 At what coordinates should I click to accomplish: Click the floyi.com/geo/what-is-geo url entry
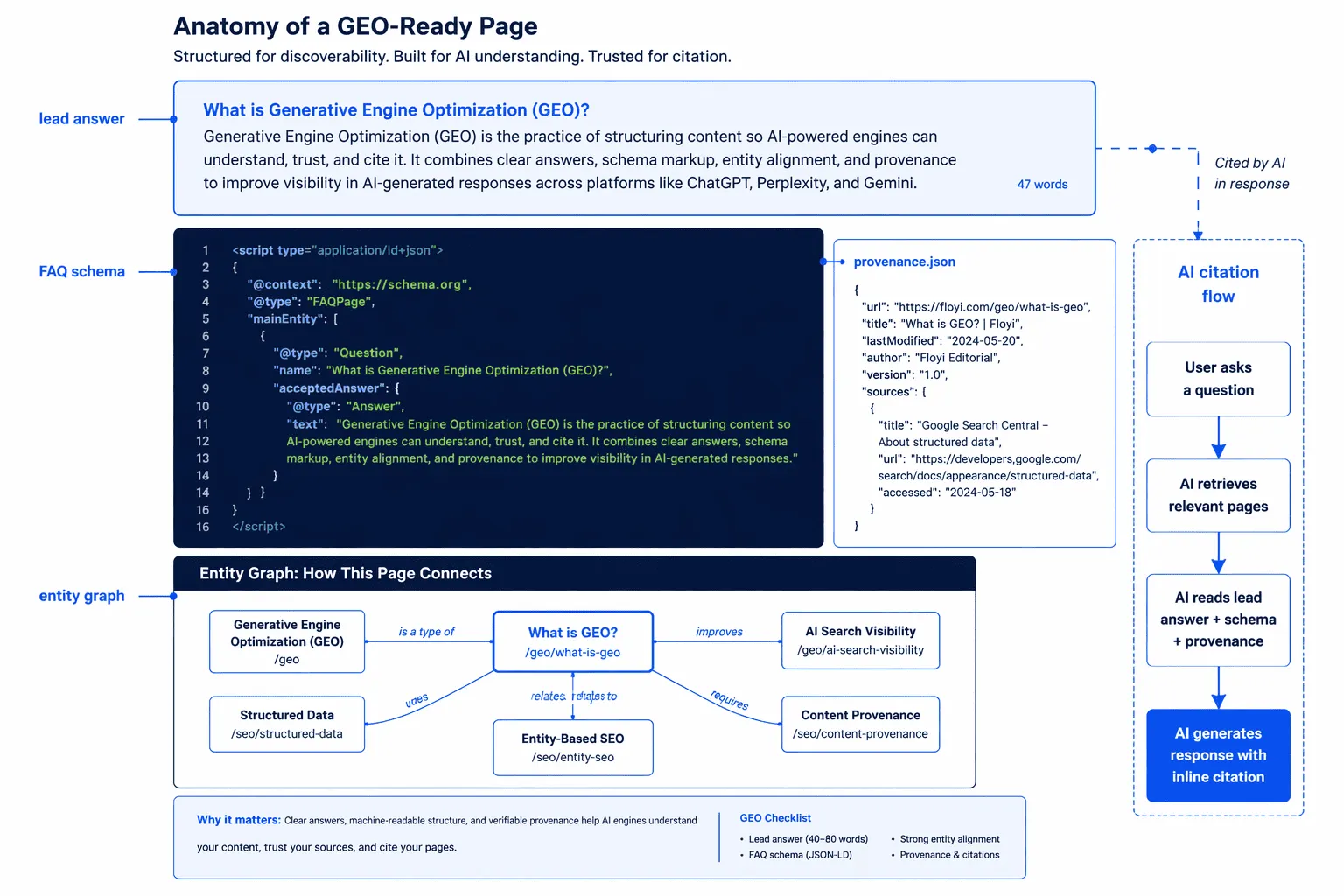(x=976, y=307)
